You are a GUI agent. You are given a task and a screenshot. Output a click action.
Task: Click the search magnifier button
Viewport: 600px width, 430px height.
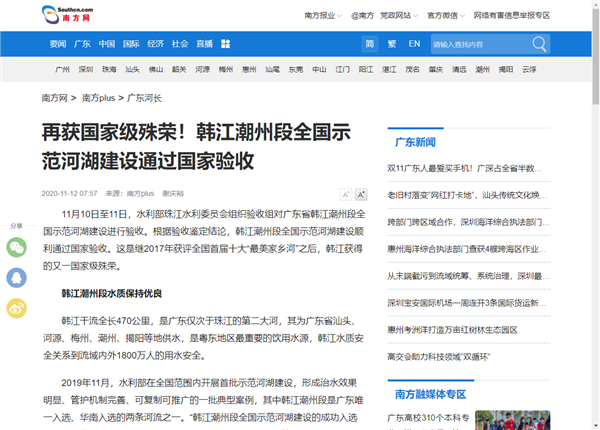539,44
